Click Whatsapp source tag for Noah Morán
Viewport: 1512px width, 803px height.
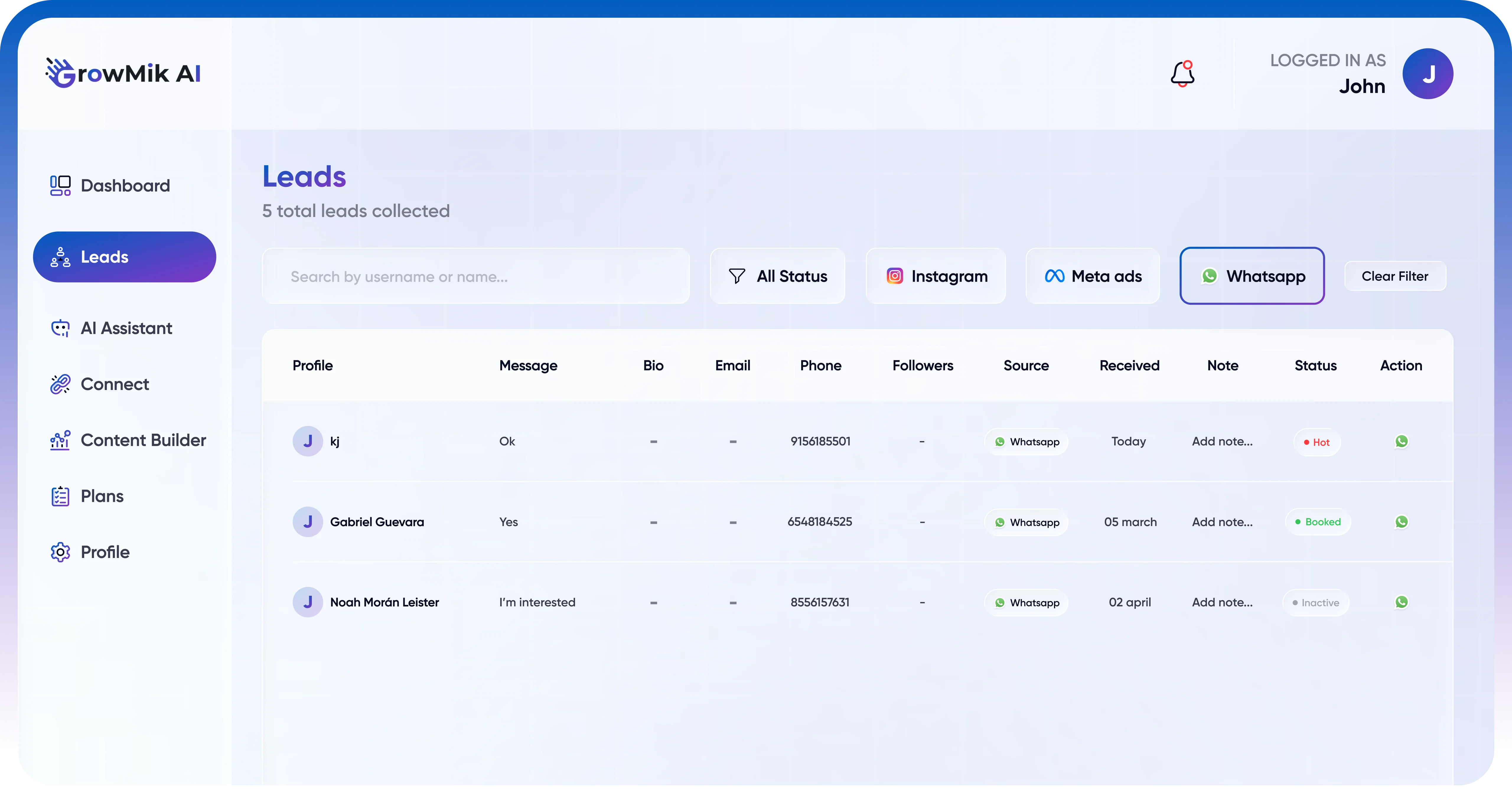pyautogui.click(x=1026, y=603)
